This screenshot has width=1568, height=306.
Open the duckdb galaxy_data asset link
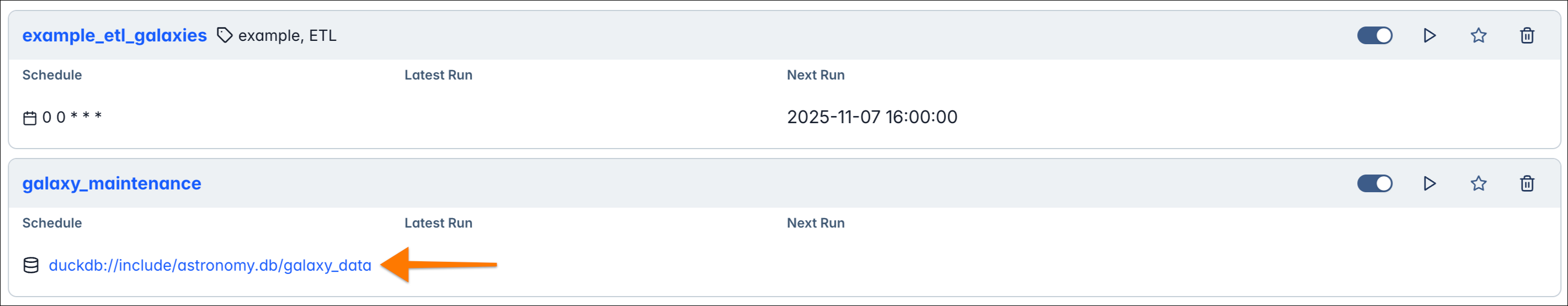(x=210, y=265)
